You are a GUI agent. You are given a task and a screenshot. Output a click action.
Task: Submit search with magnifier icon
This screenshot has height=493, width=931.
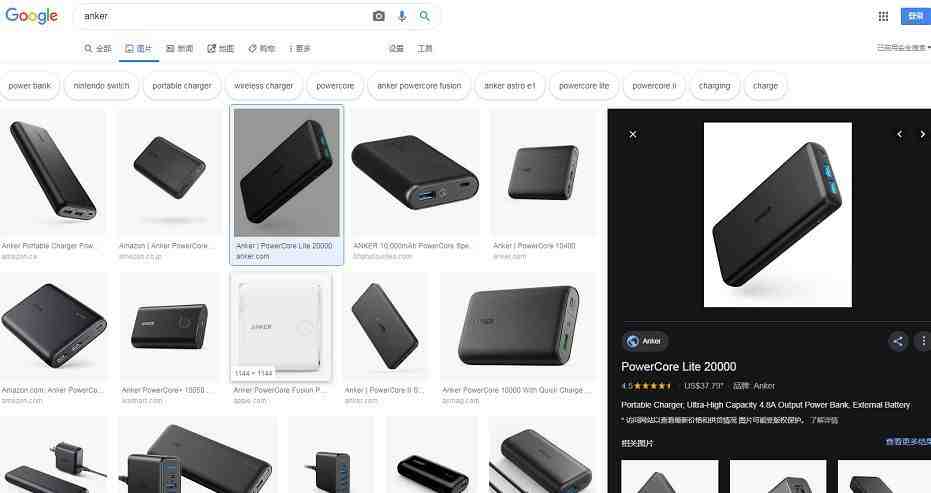(x=425, y=16)
